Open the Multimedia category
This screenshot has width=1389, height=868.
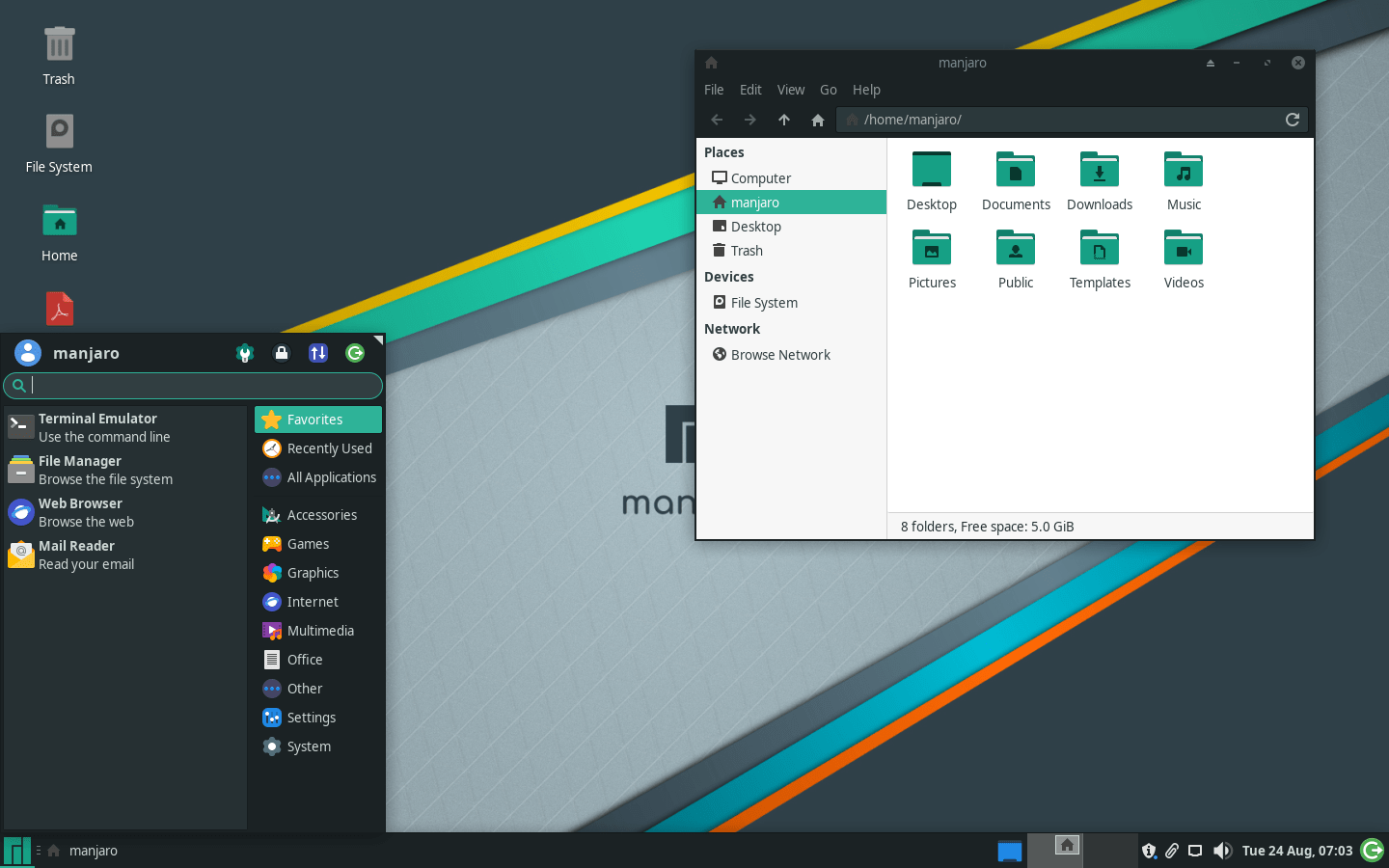pyautogui.click(x=318, y=631)
